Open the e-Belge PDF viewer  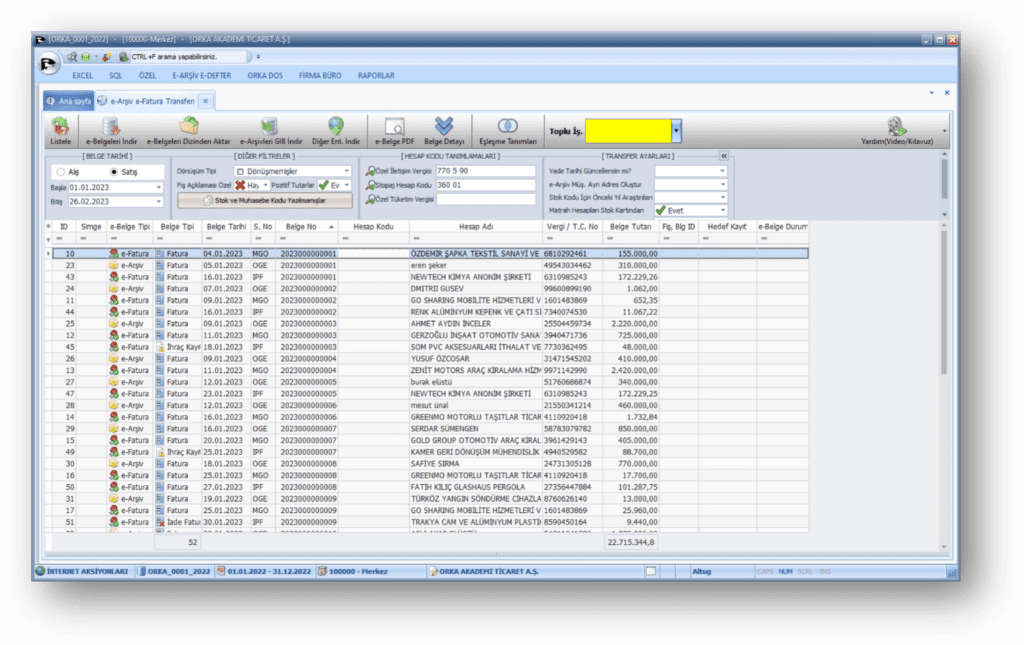394,130
